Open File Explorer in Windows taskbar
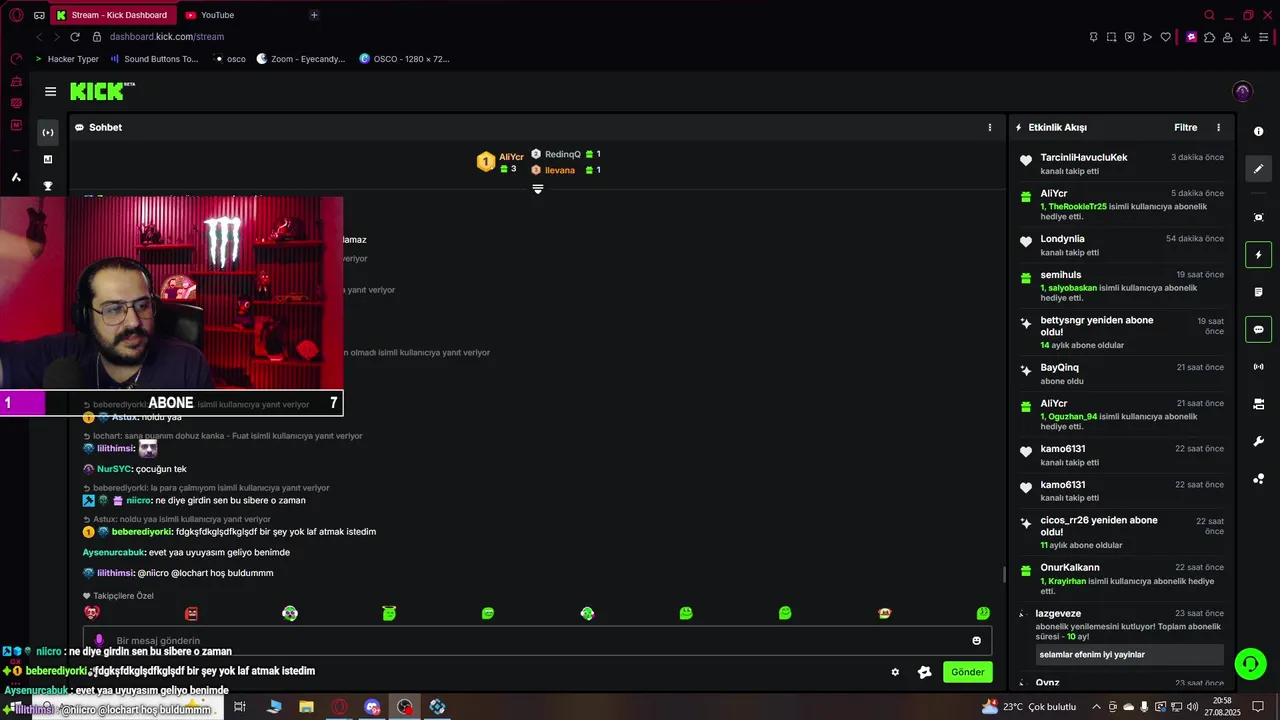Screen dimensions: 1280x720 pos(307,707)
